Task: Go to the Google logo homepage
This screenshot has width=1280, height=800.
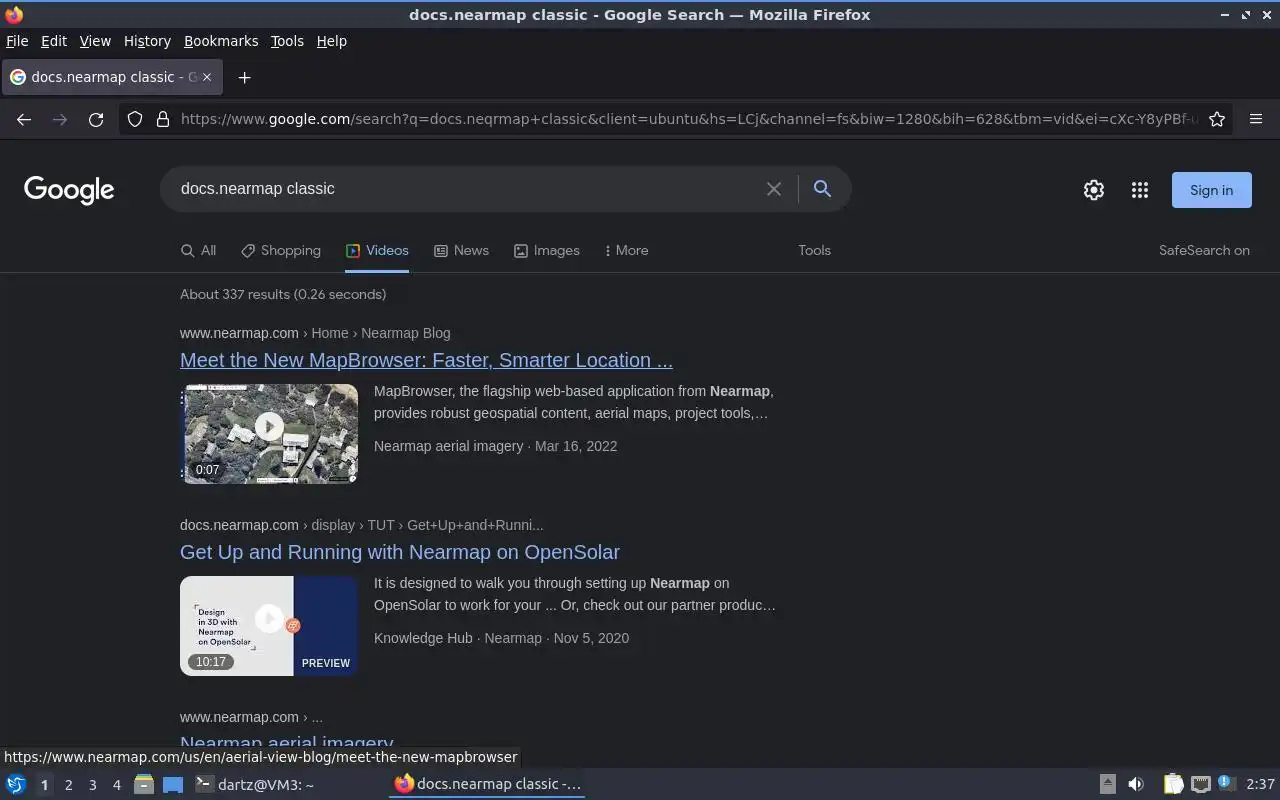Action: pos(69,190)
